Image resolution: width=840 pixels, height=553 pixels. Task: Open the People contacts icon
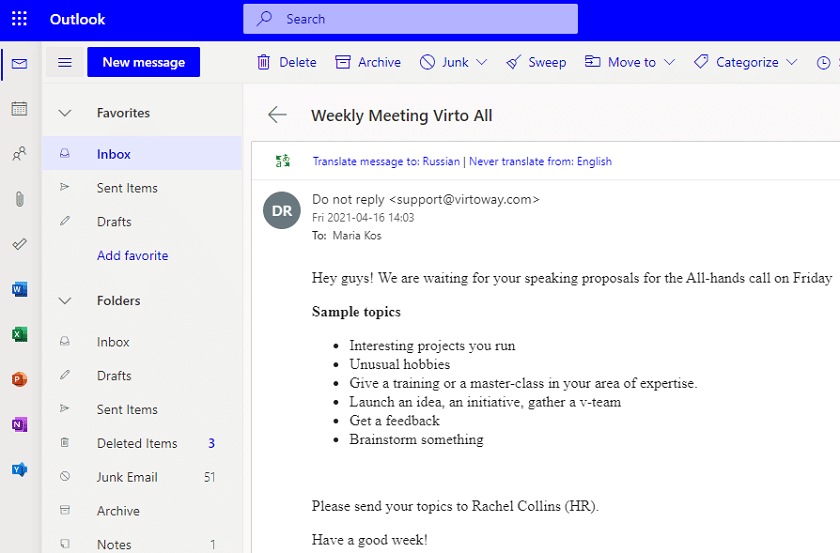[x=19, y=154]
